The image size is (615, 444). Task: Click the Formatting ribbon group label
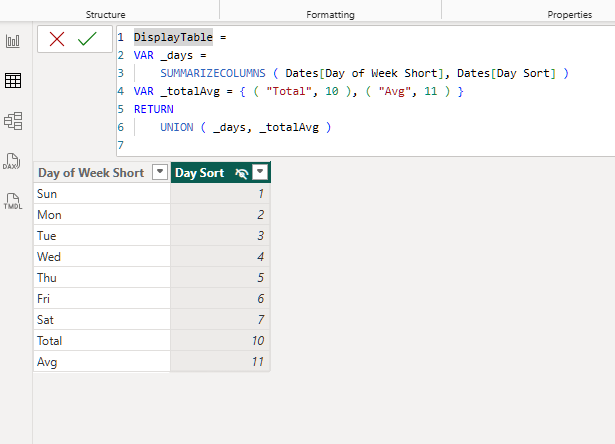pyautogui.click(x=330, y=15)
